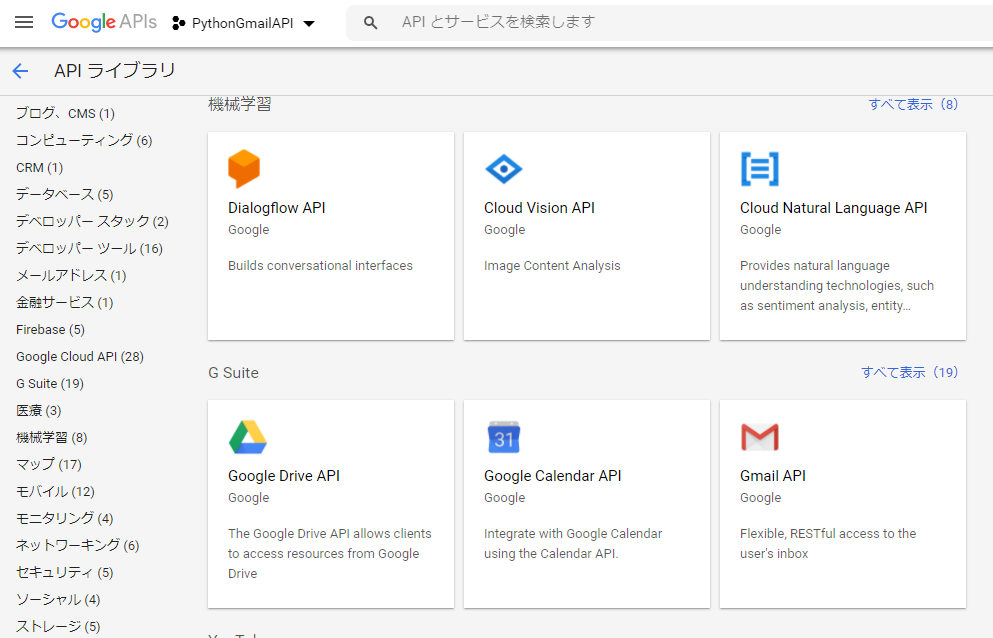
Task: Click 'Provides natural language understanding' description
Action: point(837,285)
